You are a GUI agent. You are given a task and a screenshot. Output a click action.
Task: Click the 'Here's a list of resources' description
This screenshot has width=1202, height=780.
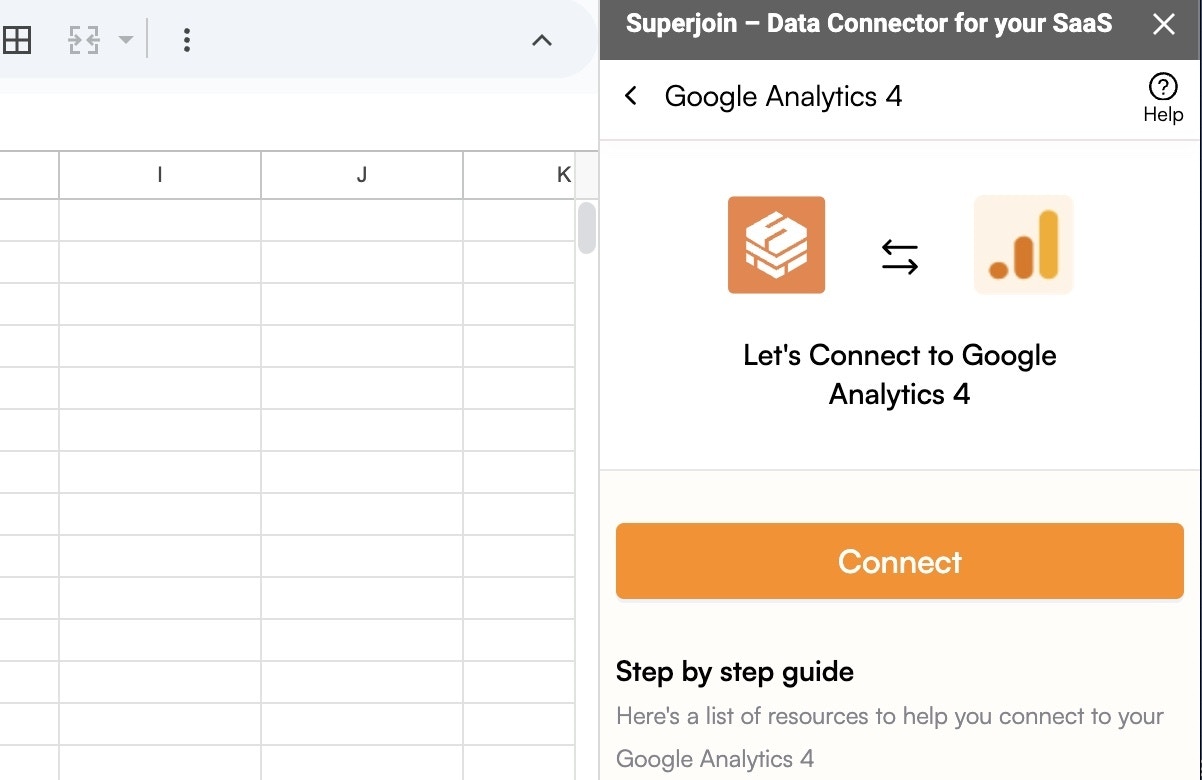890,737
